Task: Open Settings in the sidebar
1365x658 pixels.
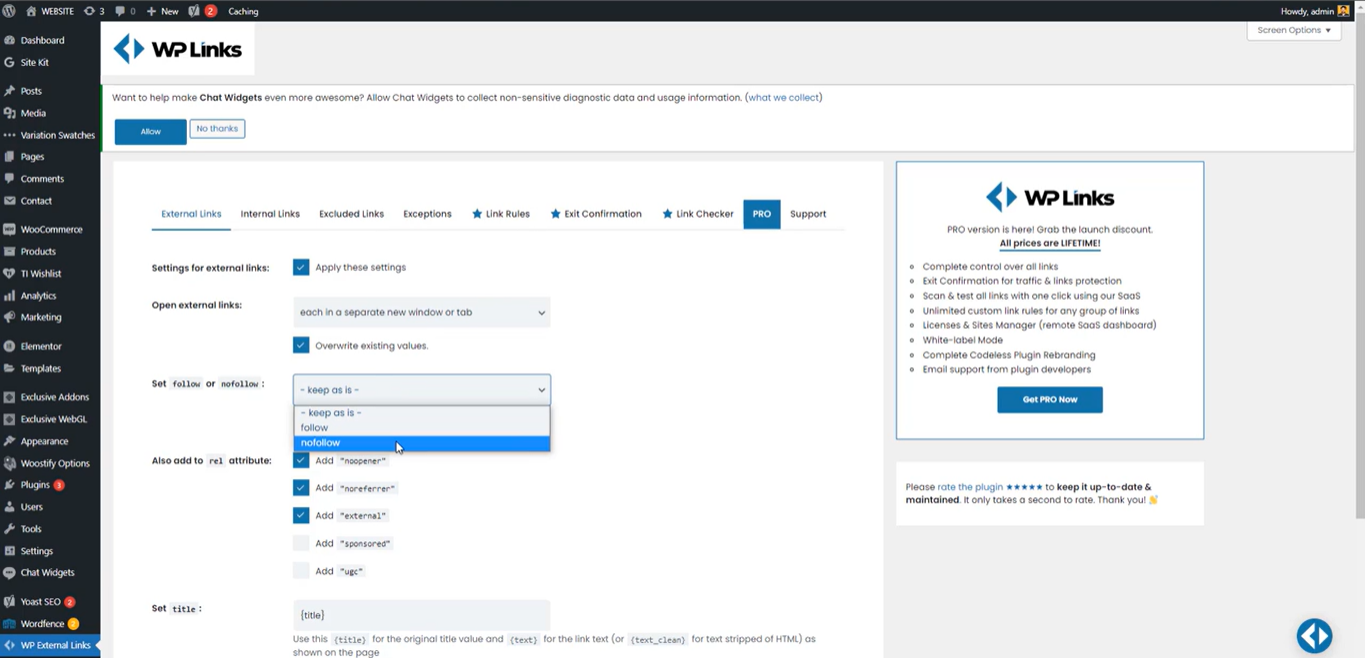Action: tap(37, 551)
